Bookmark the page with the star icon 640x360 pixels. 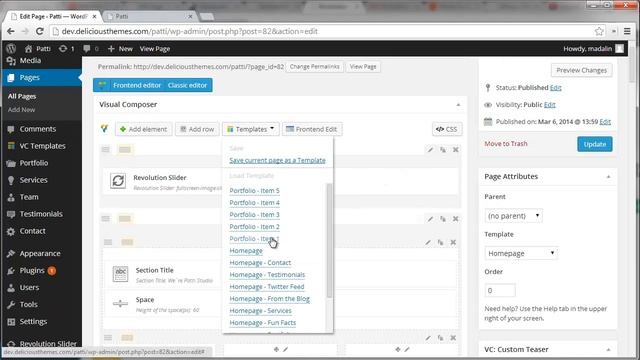point(599,31)
